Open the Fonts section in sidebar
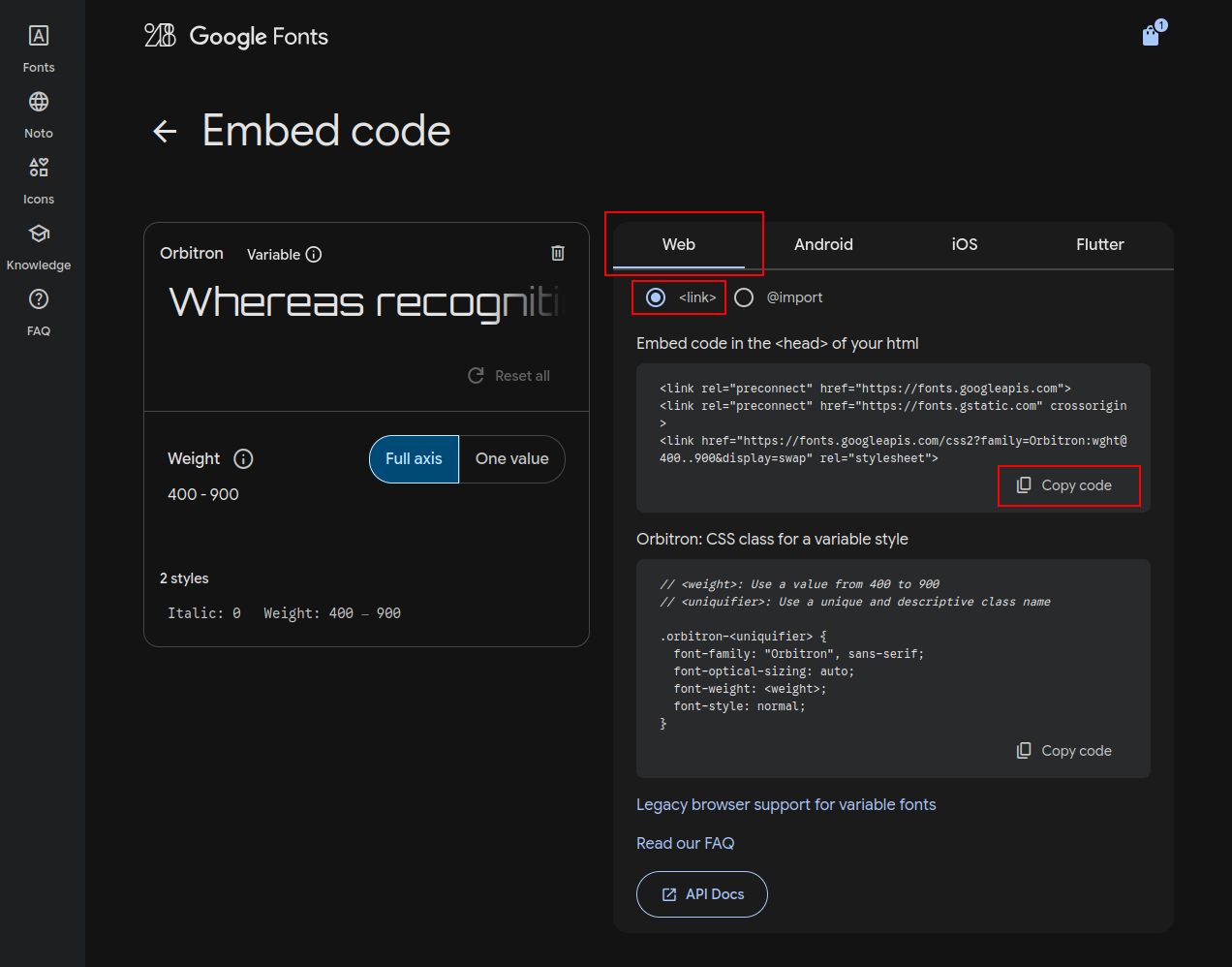1232x967 pixels. coord(39,49)
